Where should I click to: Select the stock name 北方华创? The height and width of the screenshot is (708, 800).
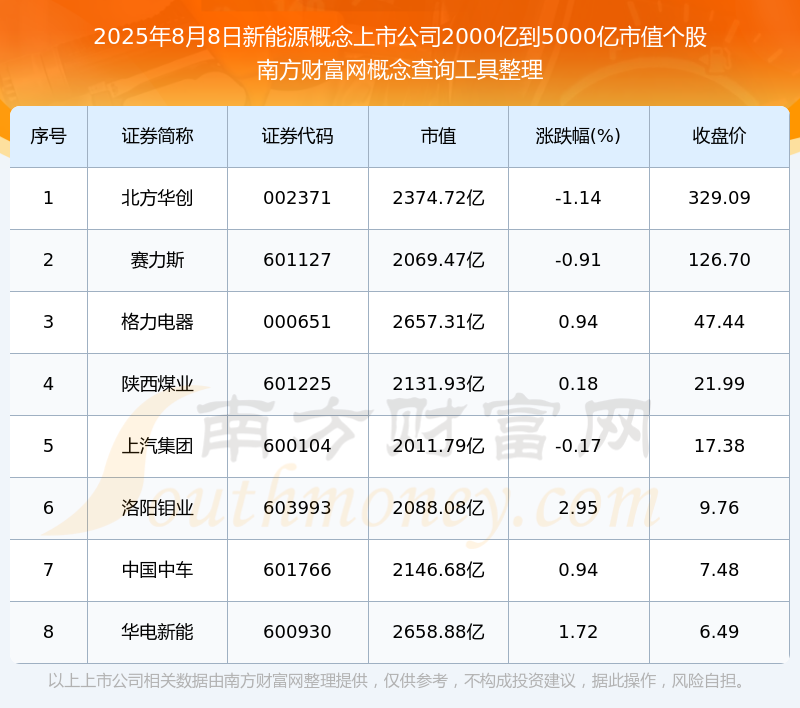coord(157,198)
